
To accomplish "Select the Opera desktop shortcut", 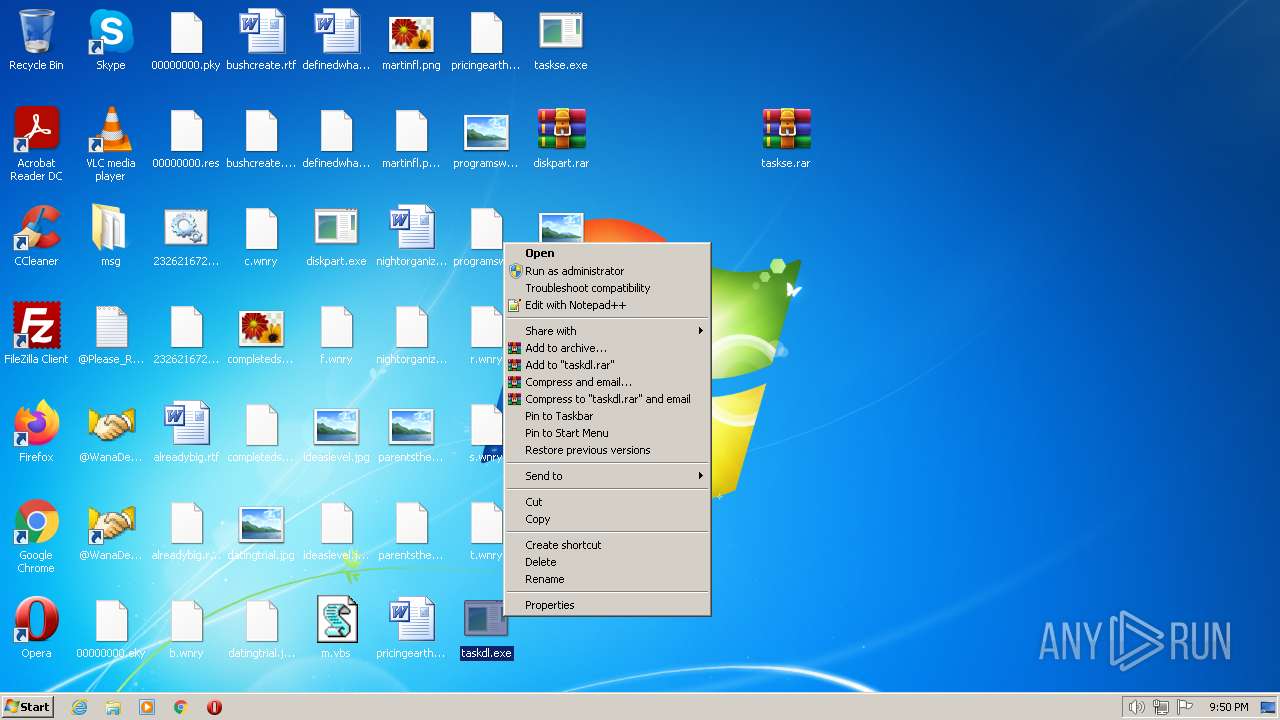I will (36, 628).
